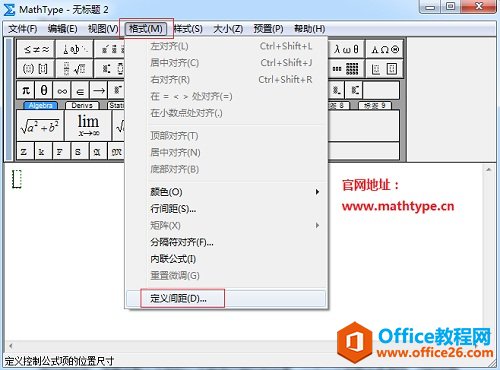Open the matrix templates palette
Viewport: 500px width, 370px height.
tap(346, 69)
